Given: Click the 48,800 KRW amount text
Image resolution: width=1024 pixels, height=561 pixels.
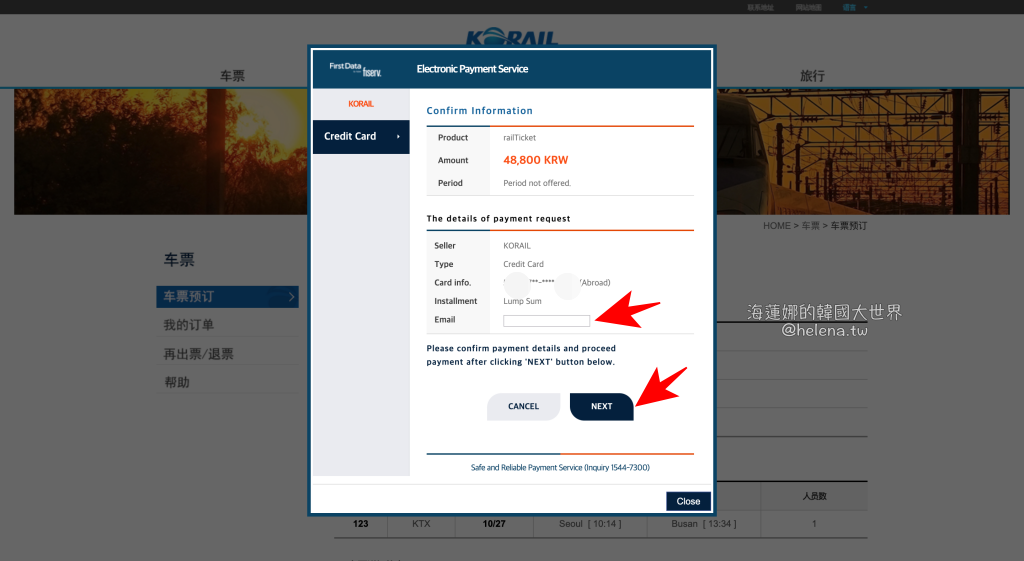Looking at the screenshot, I should coord(535,160).
